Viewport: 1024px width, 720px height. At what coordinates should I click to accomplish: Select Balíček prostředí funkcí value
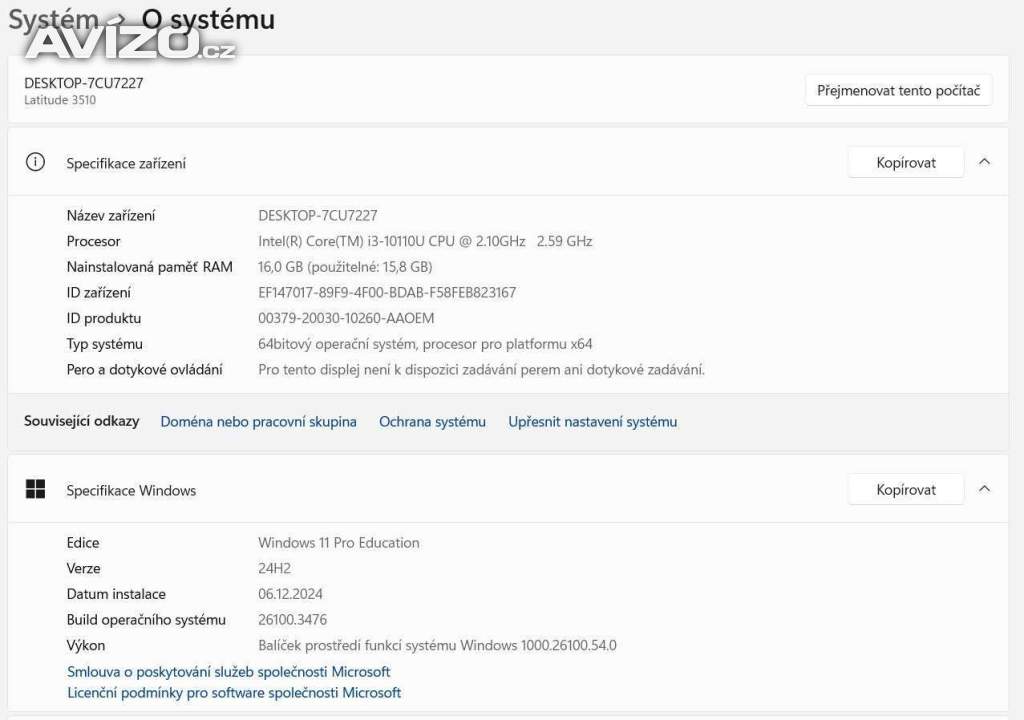point(438,646)
